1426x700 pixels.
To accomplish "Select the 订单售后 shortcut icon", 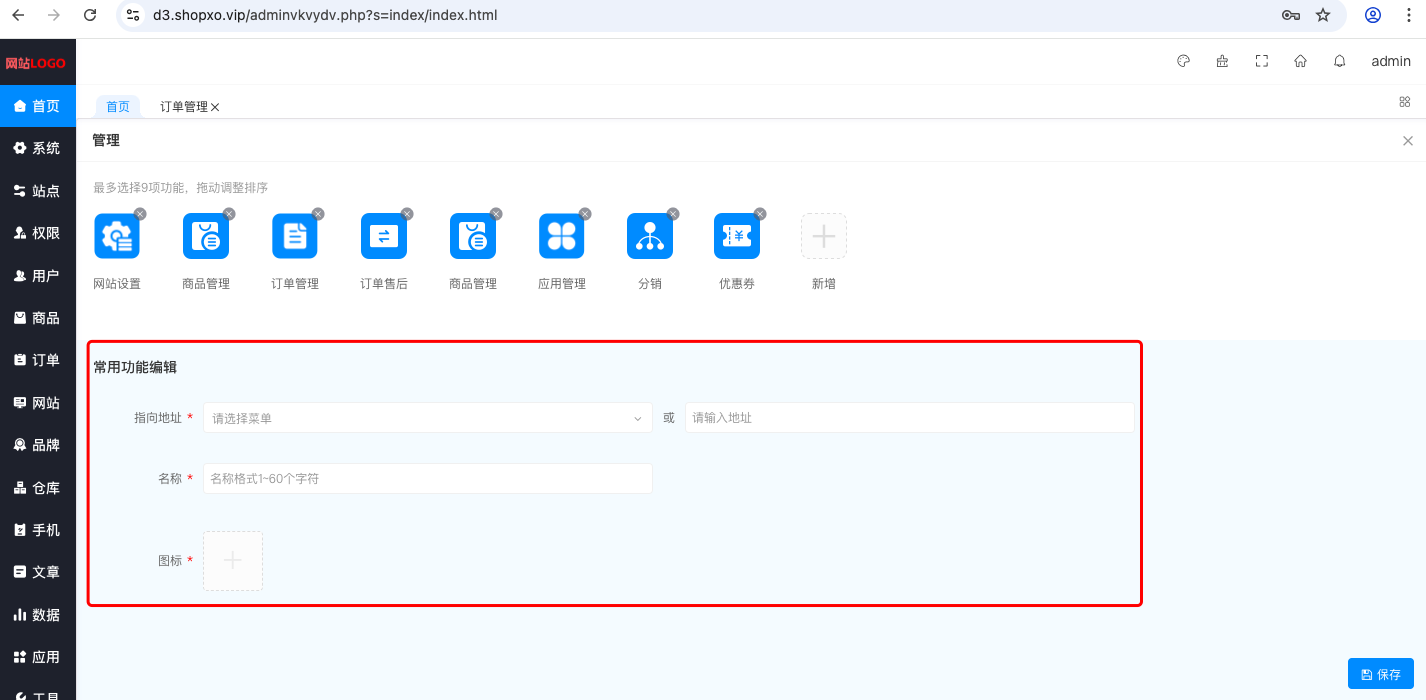I will [384, 236].
